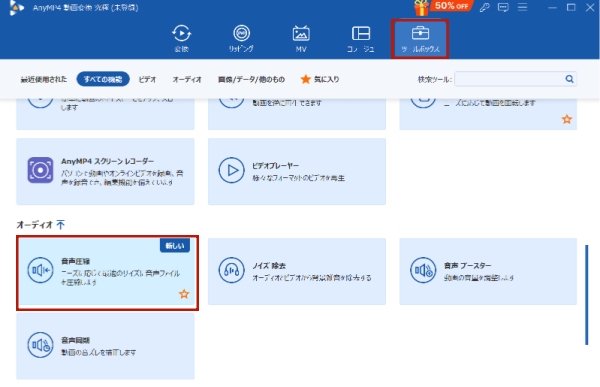This screenshot has height=387, width=600.
Task: Click the AnyMP4 app logo
Action: click(x=16, y=8)
